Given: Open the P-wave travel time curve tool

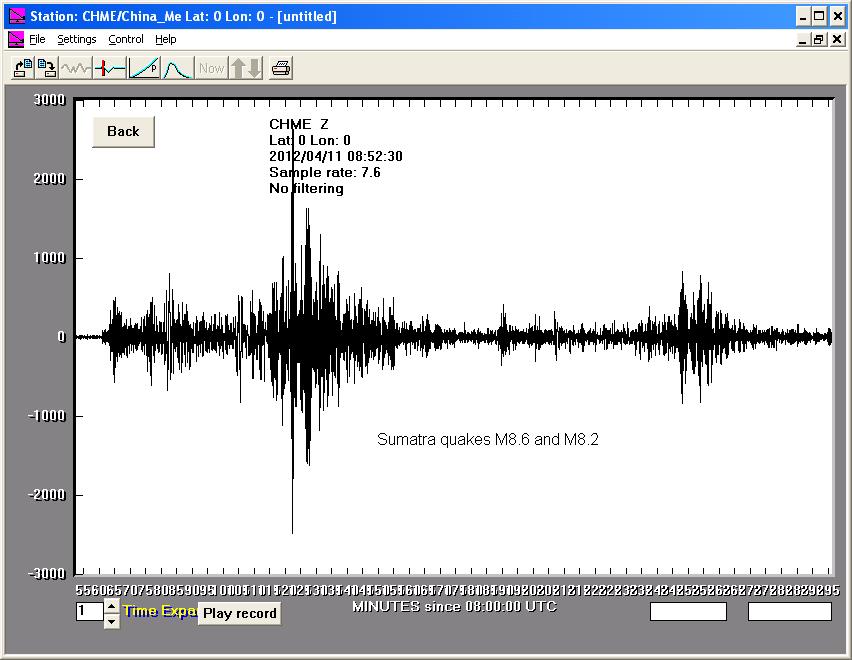Looking at the screenshot, I should (144, 68).
